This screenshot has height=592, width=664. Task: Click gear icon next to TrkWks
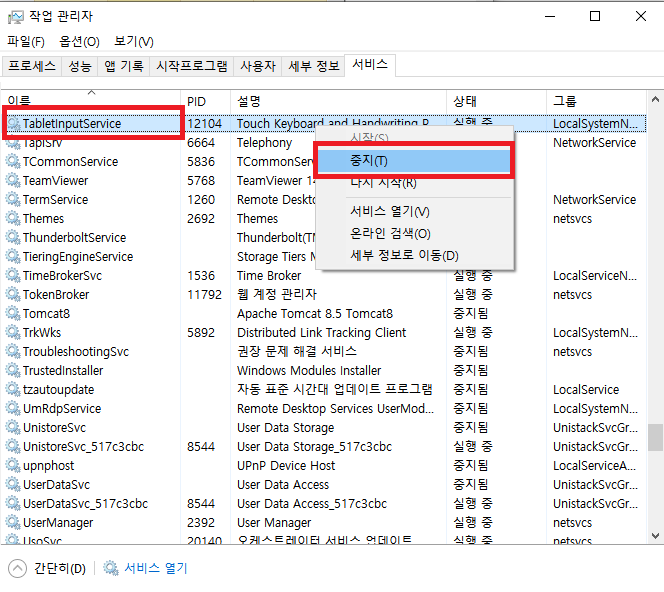pyautogui.click(x=13, y=332)
